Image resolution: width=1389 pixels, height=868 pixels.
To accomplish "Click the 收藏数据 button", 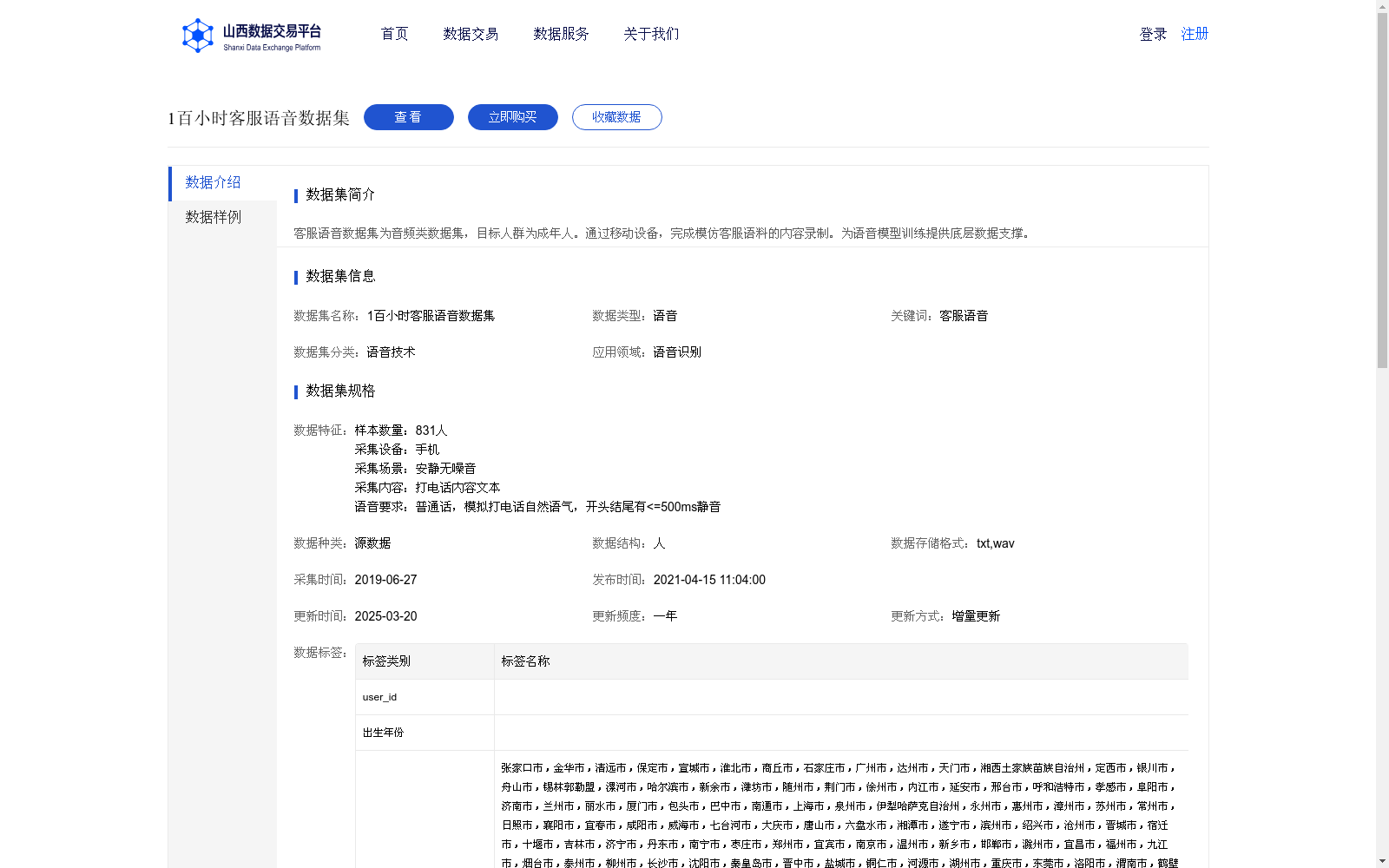I will (616, 116).
